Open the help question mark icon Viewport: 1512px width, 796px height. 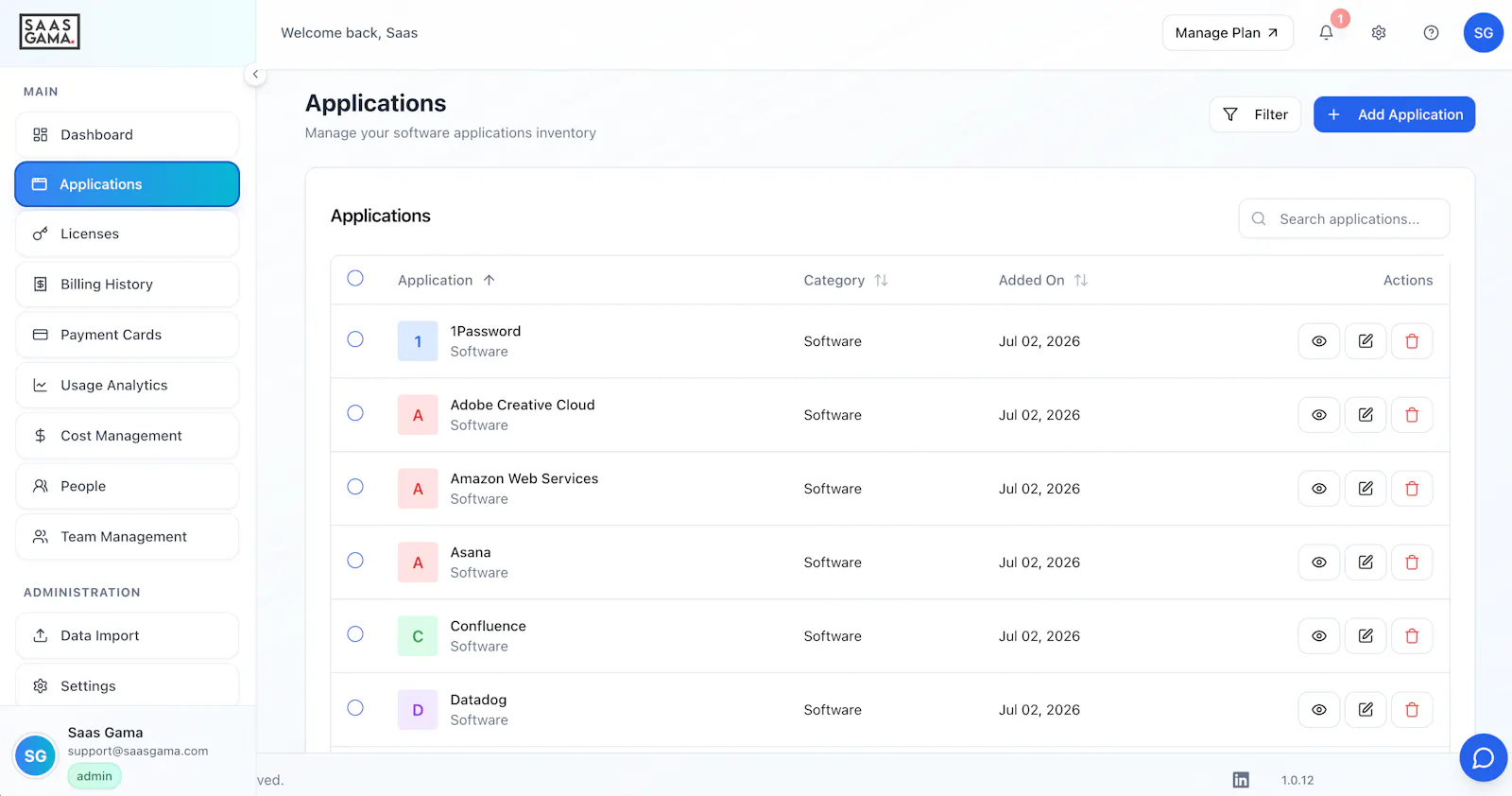[x=1431, y=33]
